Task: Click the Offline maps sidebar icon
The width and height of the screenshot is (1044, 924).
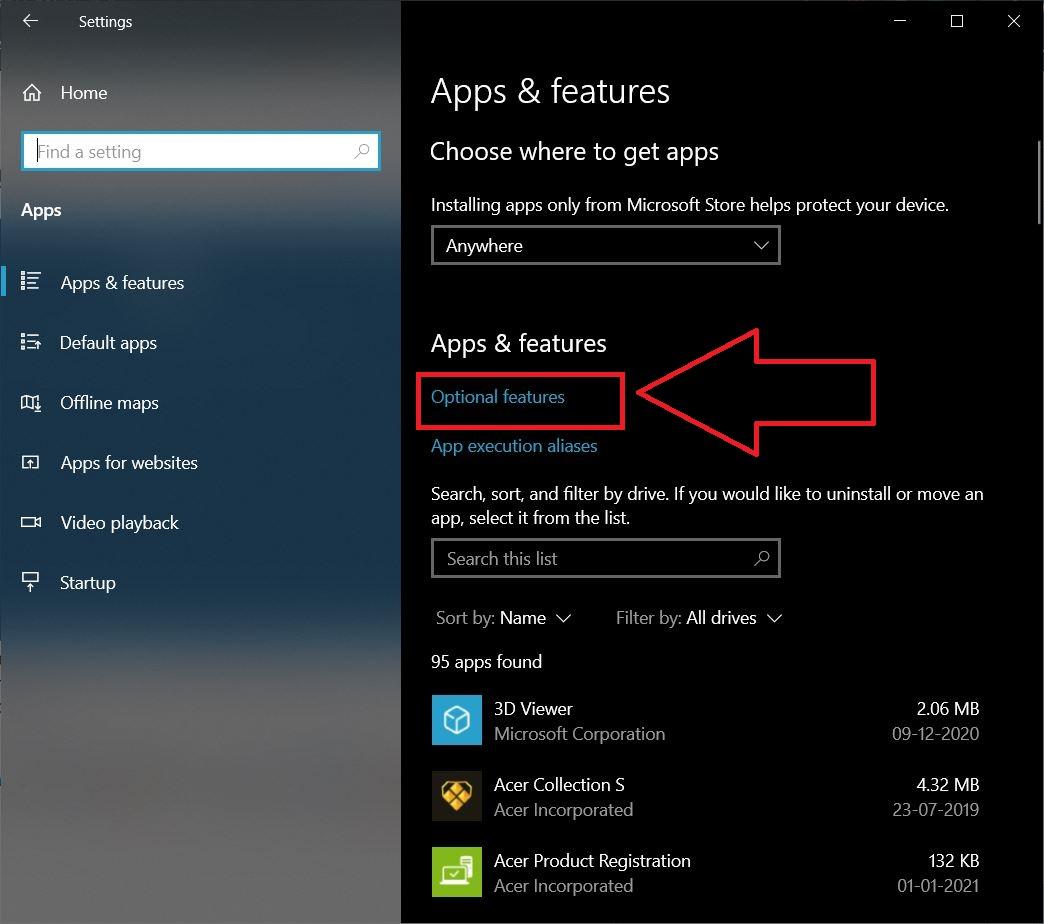Action: coord(31,402)
